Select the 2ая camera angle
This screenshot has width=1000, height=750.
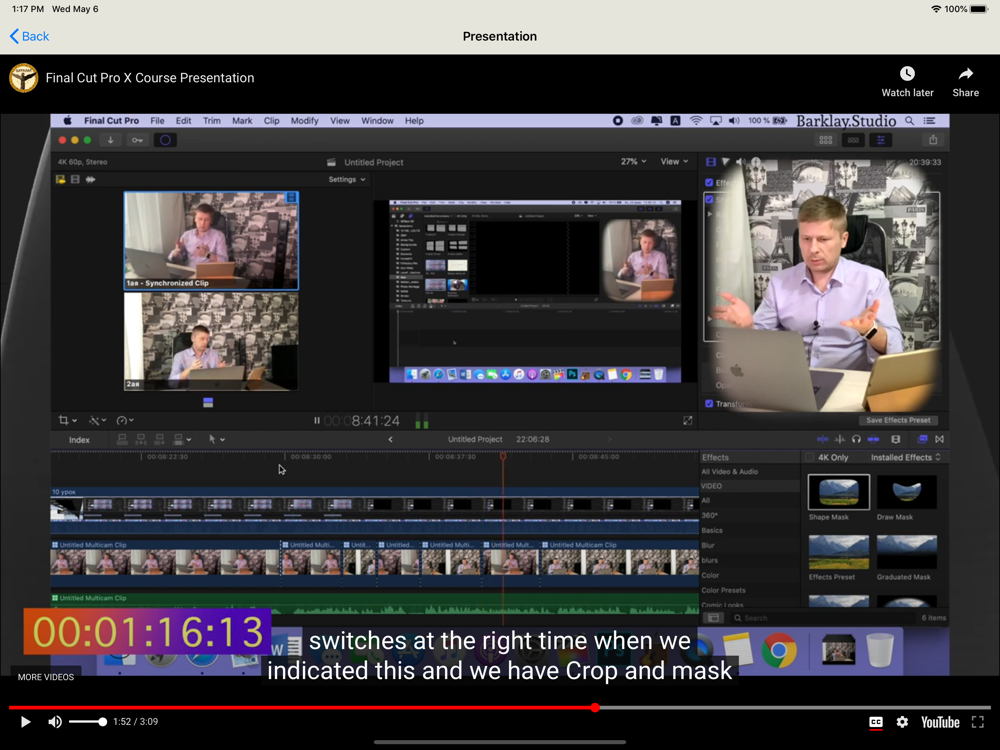(x=211, y=341)
